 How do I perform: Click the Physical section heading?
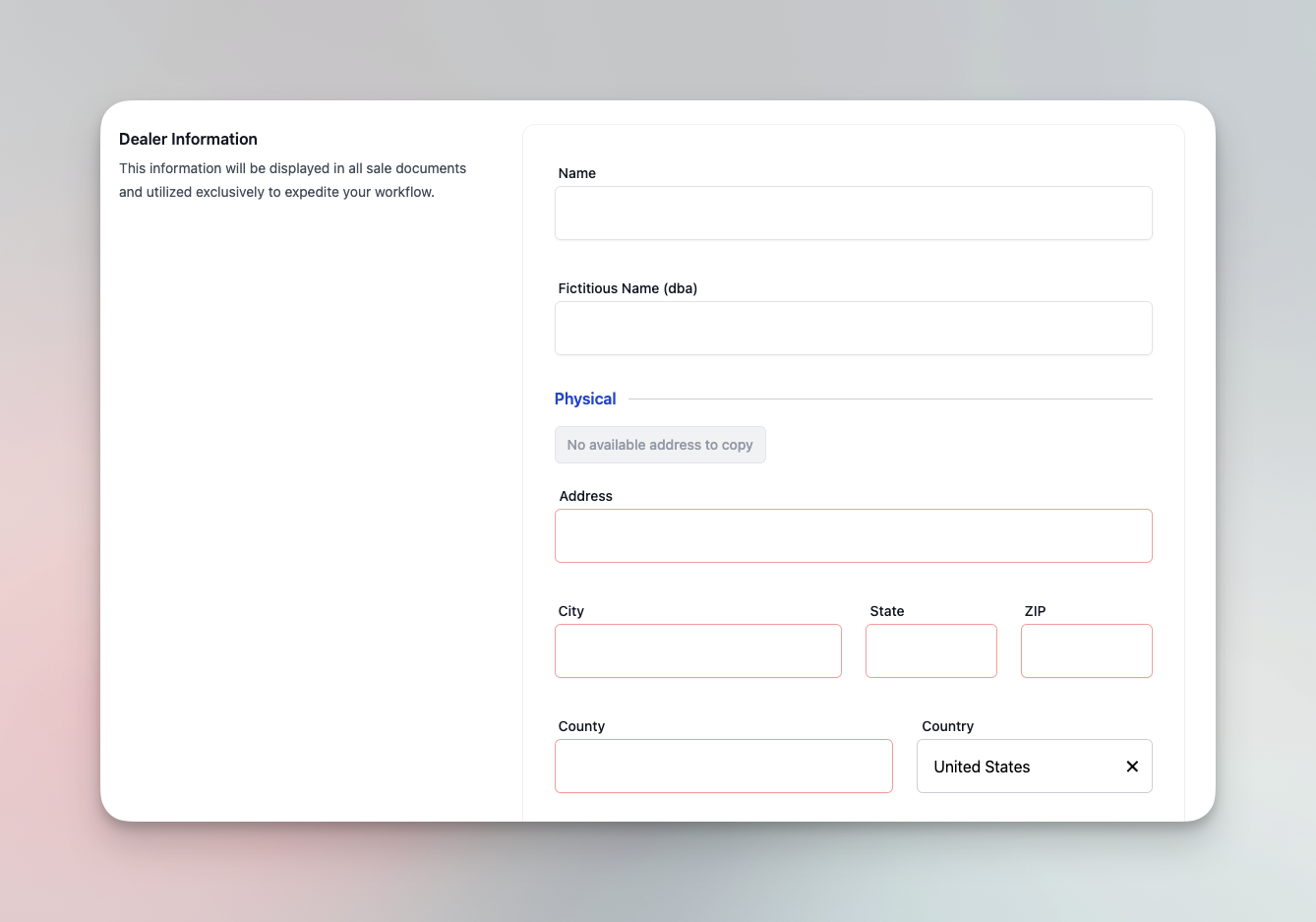tap(585, 399)
